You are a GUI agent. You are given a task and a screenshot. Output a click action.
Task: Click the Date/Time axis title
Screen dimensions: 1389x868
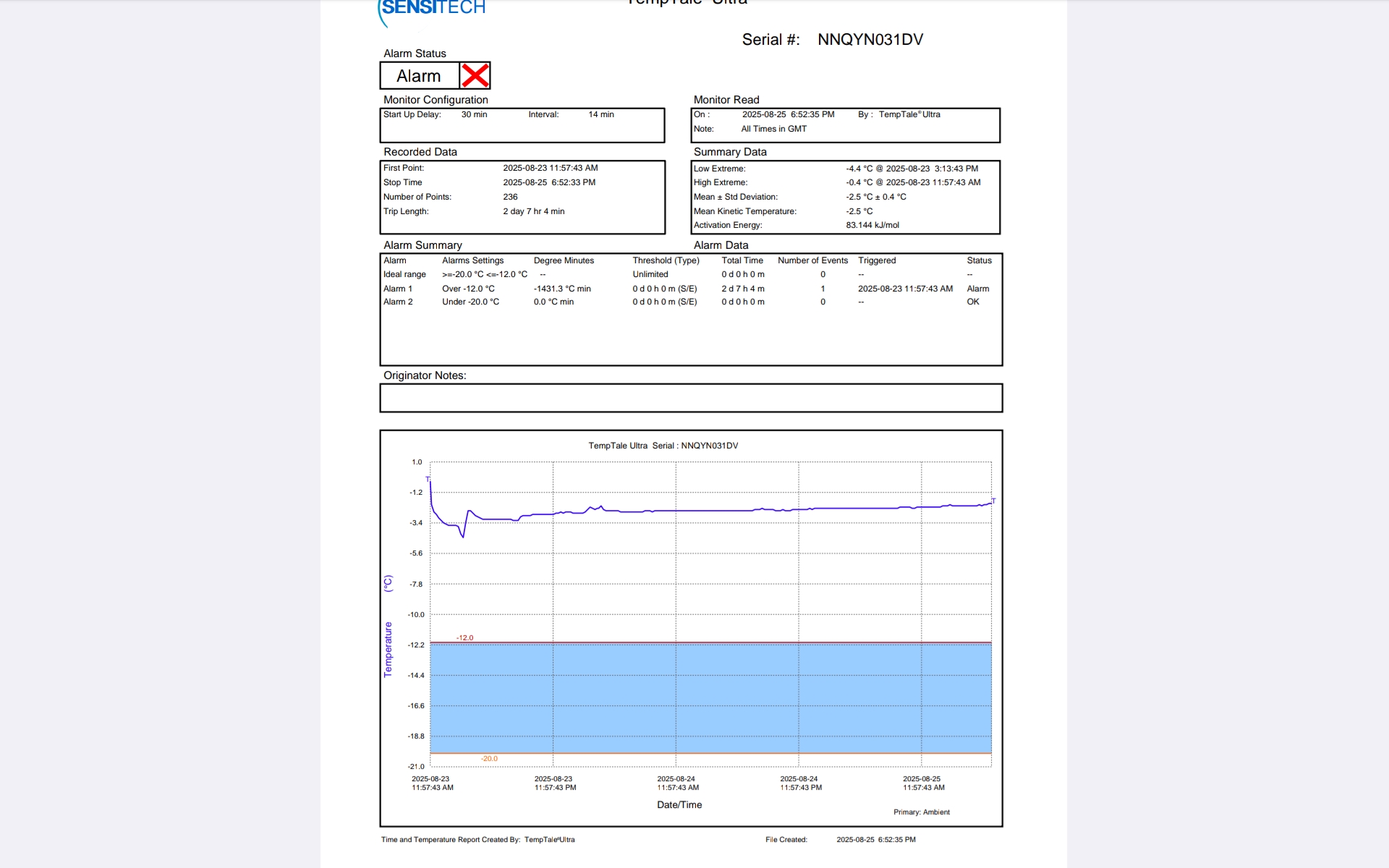click(679, 804)
